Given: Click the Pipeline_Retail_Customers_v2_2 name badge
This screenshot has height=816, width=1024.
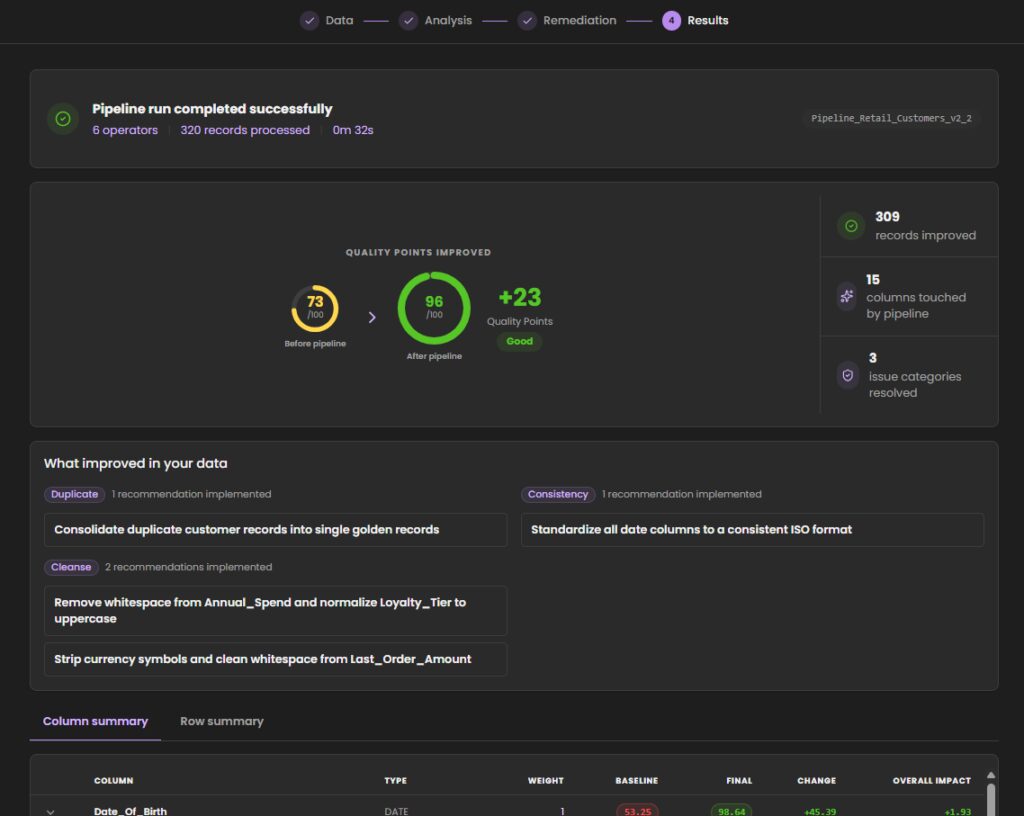Looking at the screenshot, I should 891,118.
